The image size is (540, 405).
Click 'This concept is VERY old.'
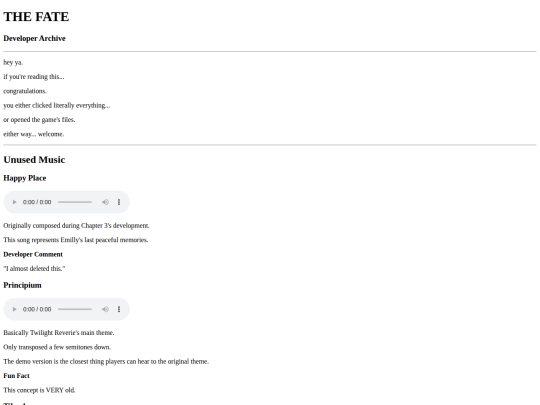pos(39,390)
